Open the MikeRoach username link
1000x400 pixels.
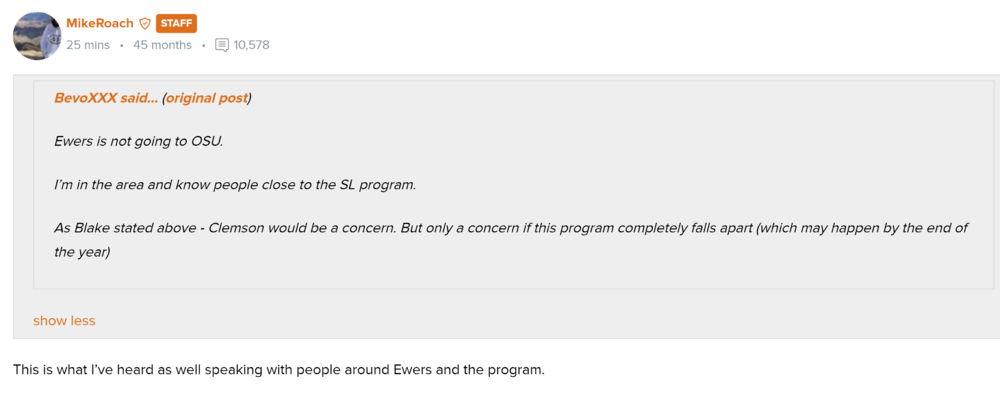pos(99,23)
